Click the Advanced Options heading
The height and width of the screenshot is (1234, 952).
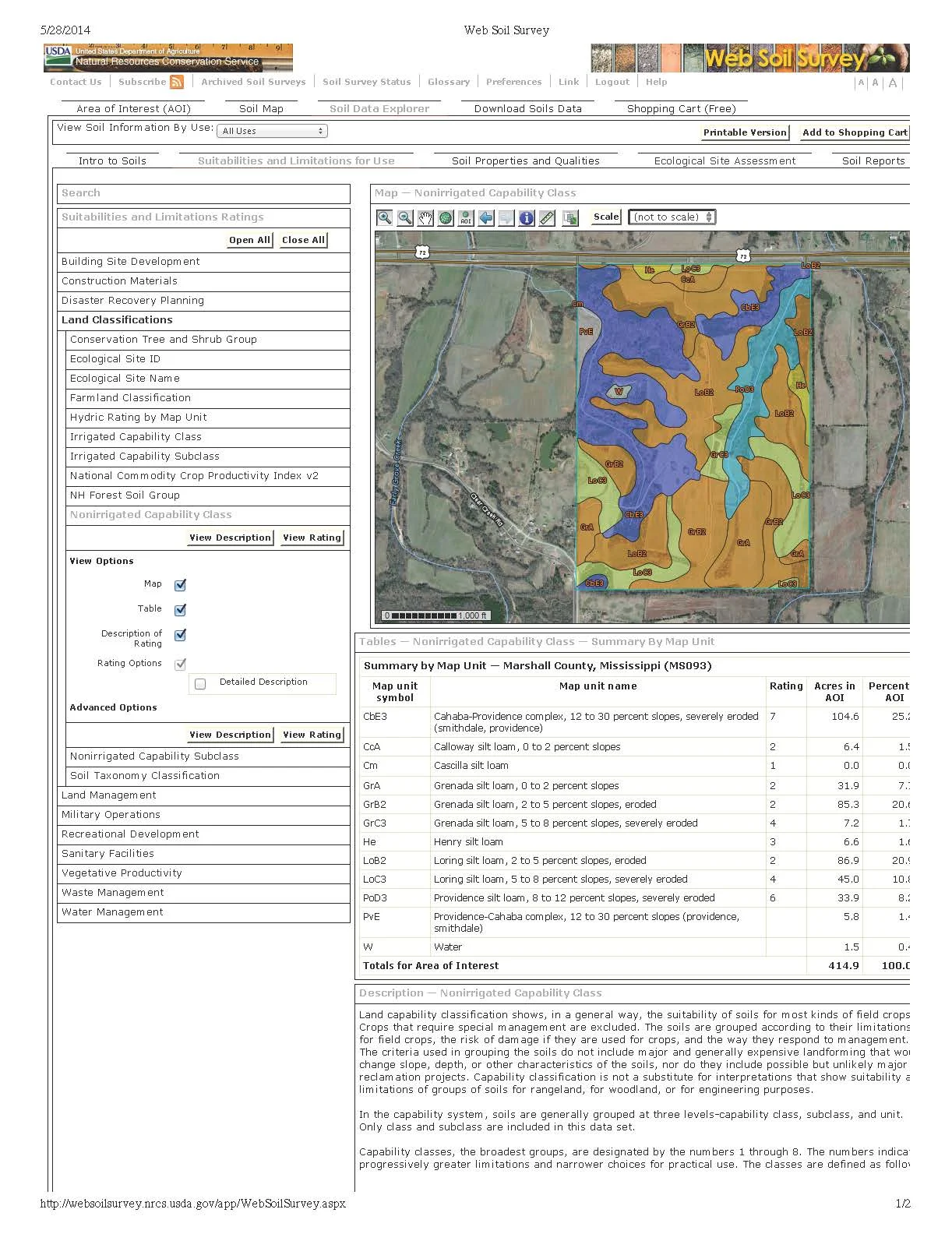click(113, 707)
